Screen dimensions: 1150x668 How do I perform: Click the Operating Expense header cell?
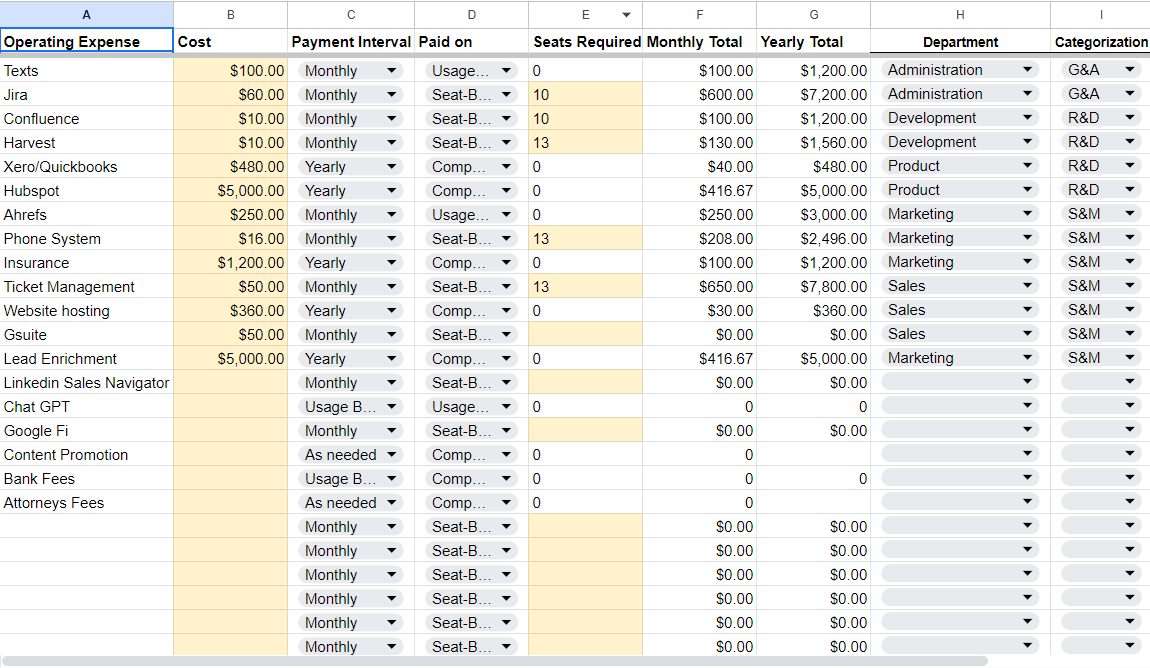[x=87, y=42]
